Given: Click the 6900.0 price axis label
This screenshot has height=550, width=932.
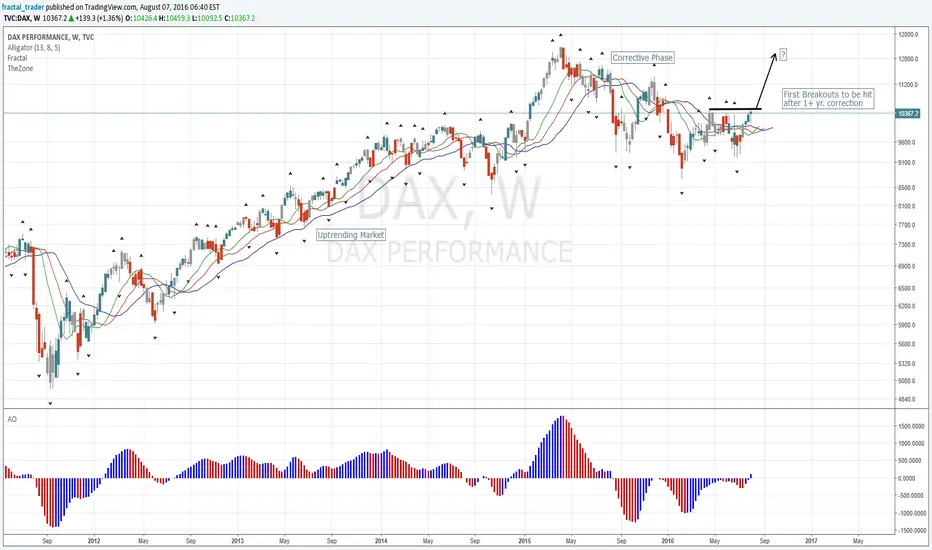Looking at the screenshot, I should pos(908,266).
